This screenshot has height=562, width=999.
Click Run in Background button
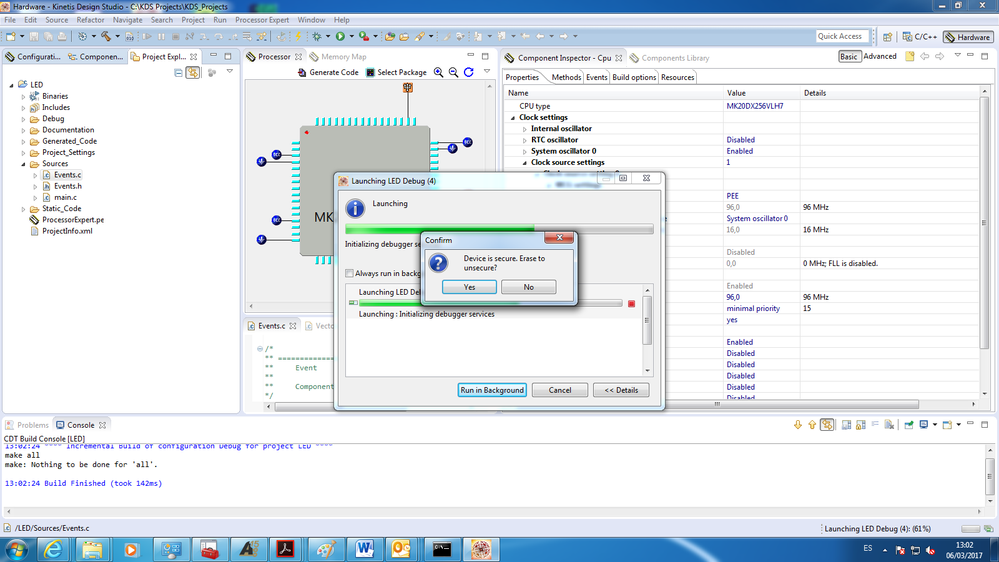point(492,390)
